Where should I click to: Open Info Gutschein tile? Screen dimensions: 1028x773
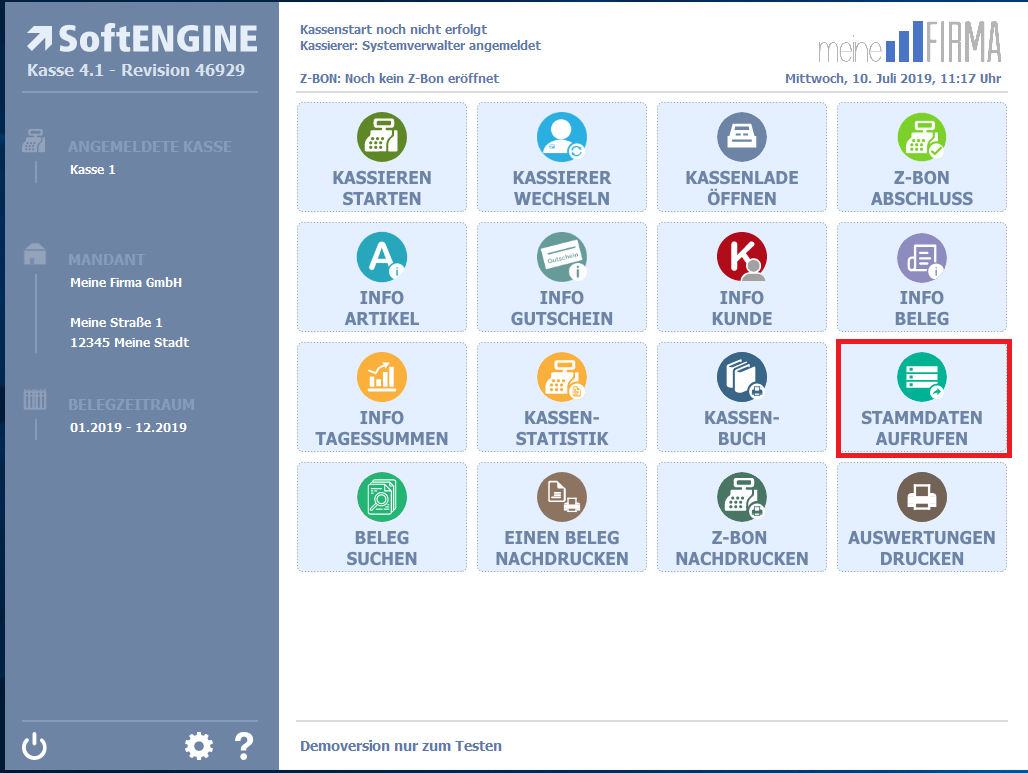(562, 277)
